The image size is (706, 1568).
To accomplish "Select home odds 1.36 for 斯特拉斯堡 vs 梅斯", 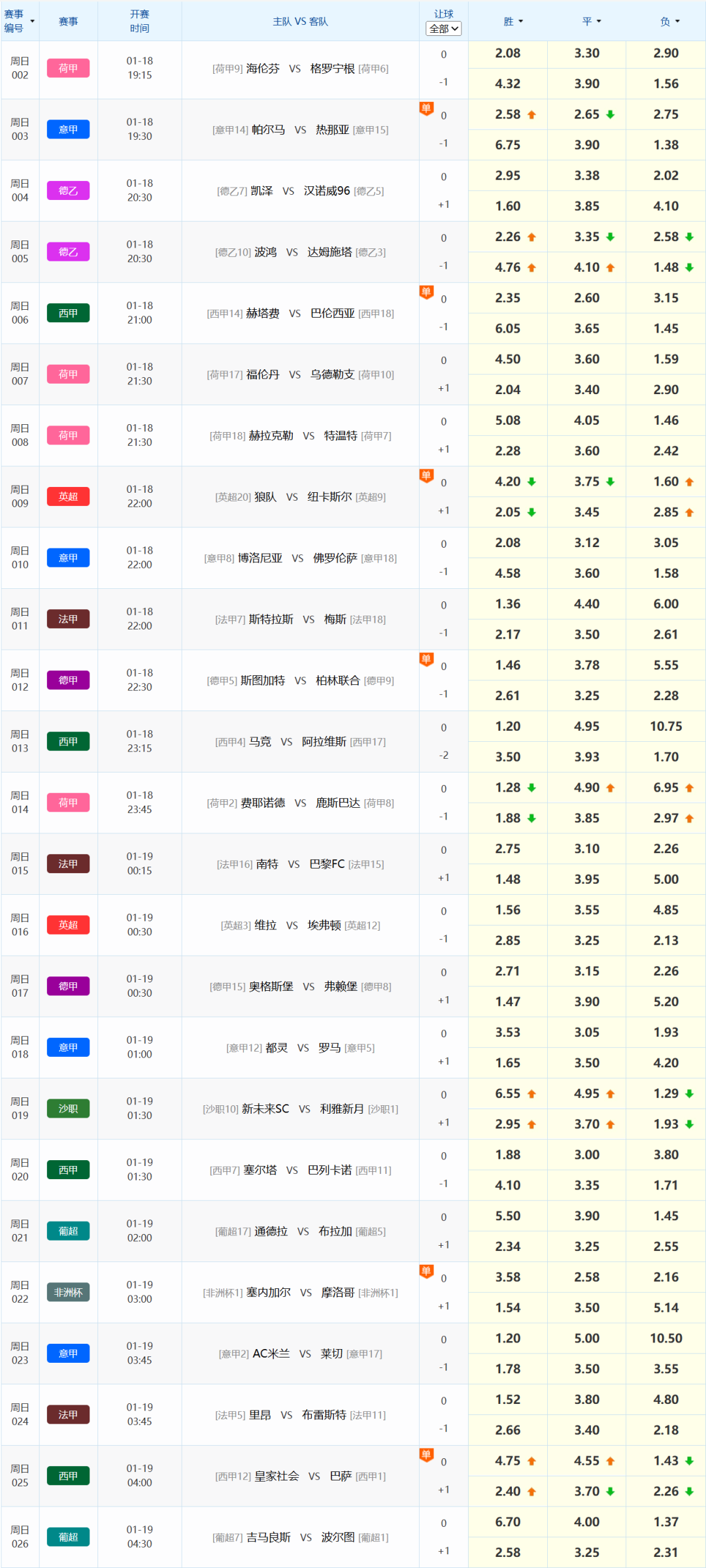I will coord(508,604).
